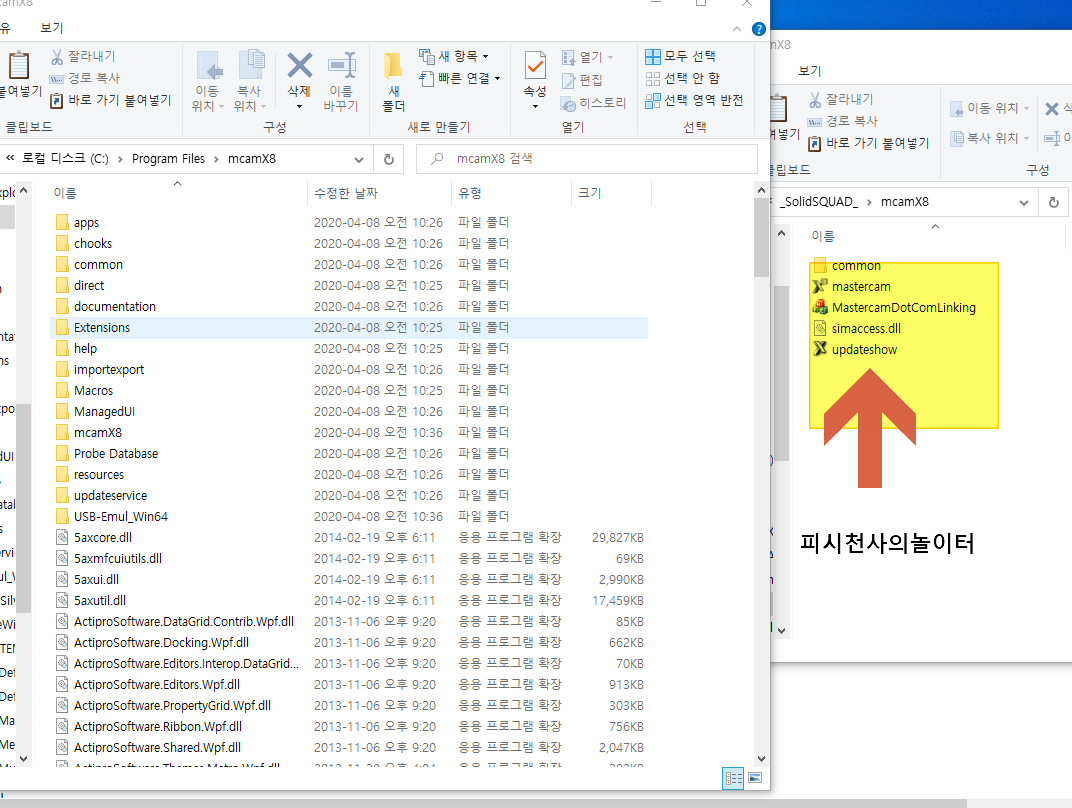This screenshot has height=808, width=1072.
Task: Click the Rename (이름 바꾸기) icon
Action: (341, 66)
